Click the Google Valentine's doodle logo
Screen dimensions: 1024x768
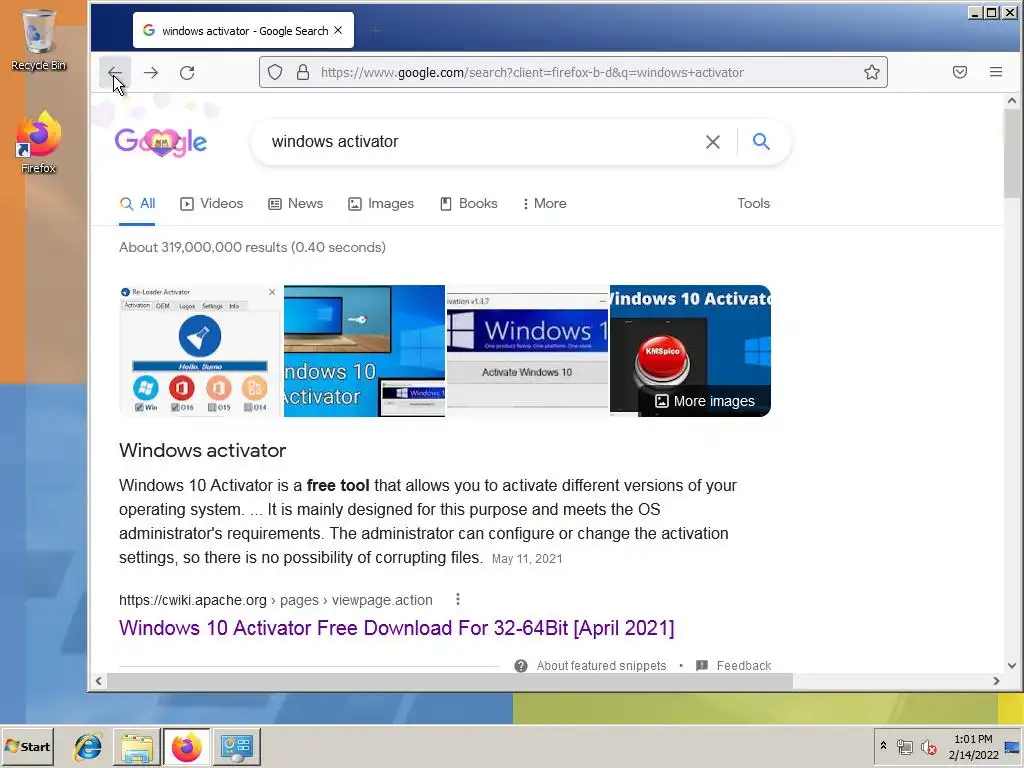tap(161, 141)
